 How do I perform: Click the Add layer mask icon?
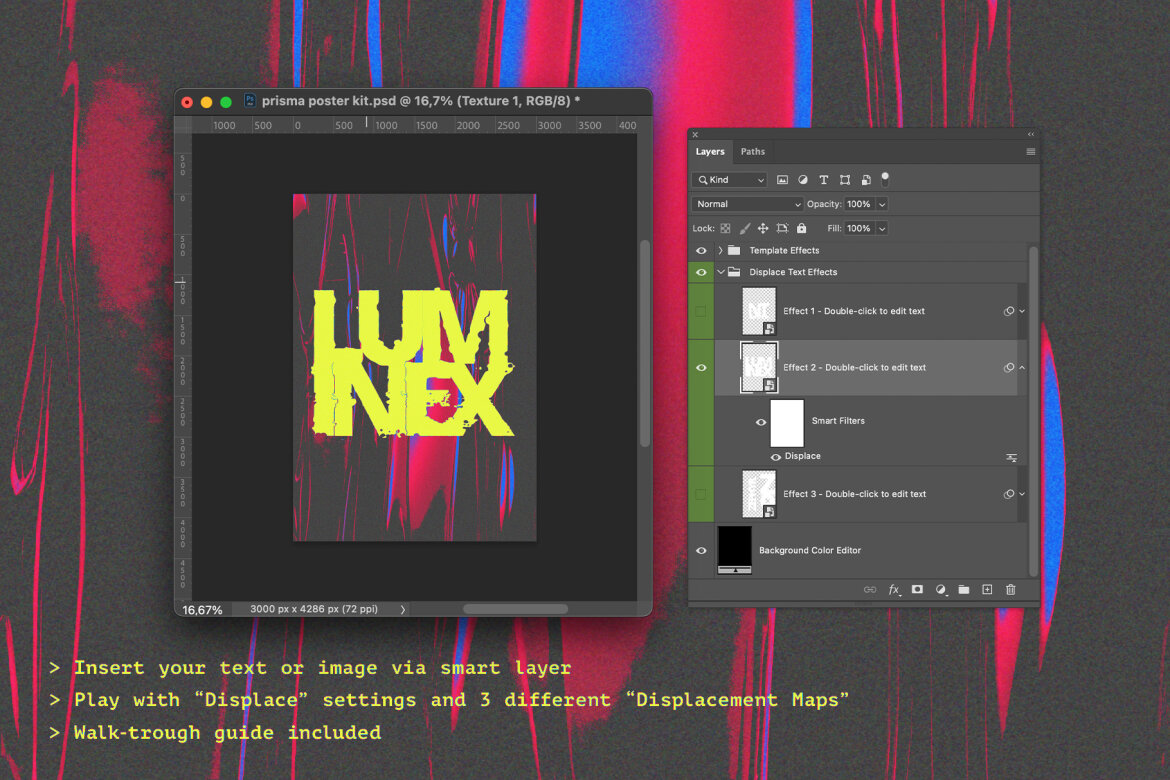[917, 590]
